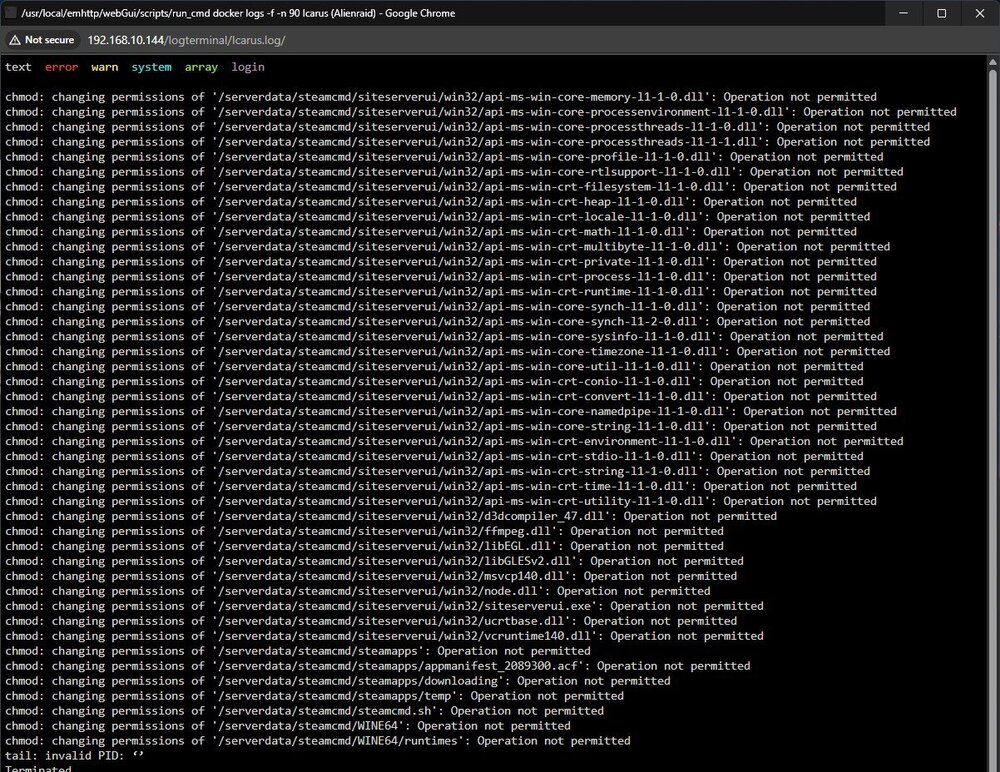Minimize the Chrome log window
Viewport: 1000px width, 772px height.
click(x=903, y=13)
